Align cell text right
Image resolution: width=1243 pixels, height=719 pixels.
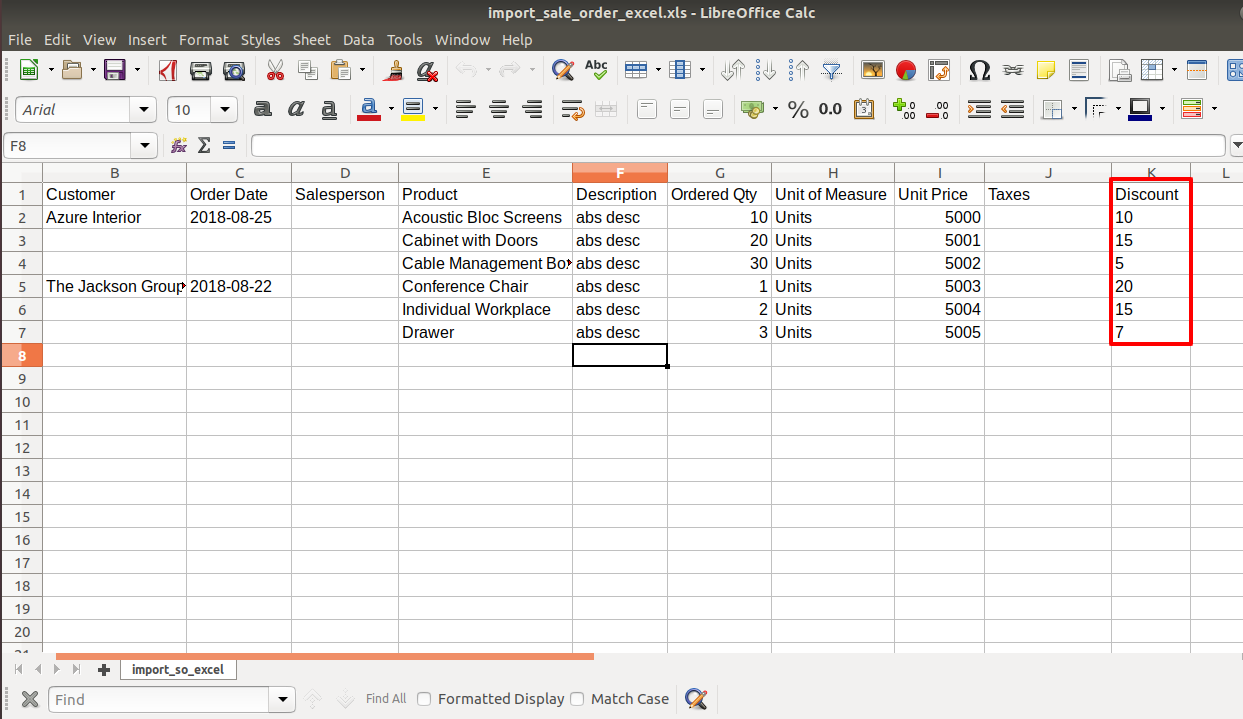click(532, 109)
